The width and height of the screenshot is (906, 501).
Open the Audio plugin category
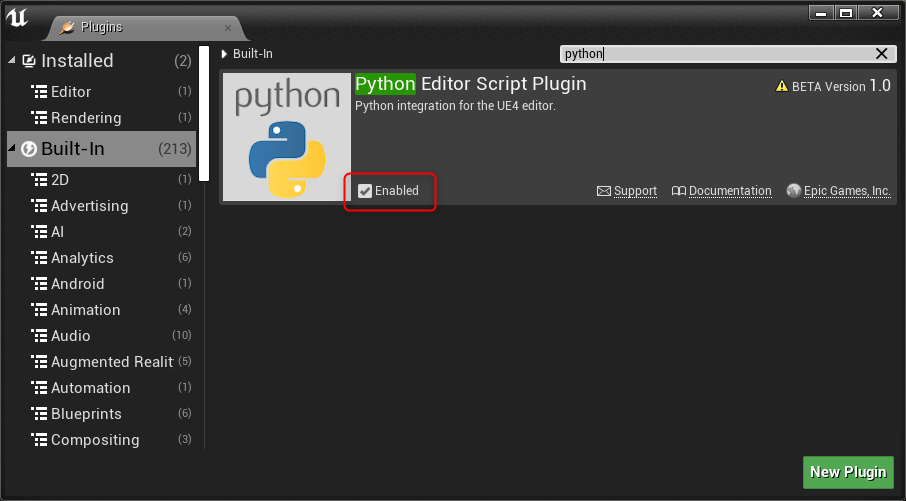pyautogui.click(x=102, y=336)
